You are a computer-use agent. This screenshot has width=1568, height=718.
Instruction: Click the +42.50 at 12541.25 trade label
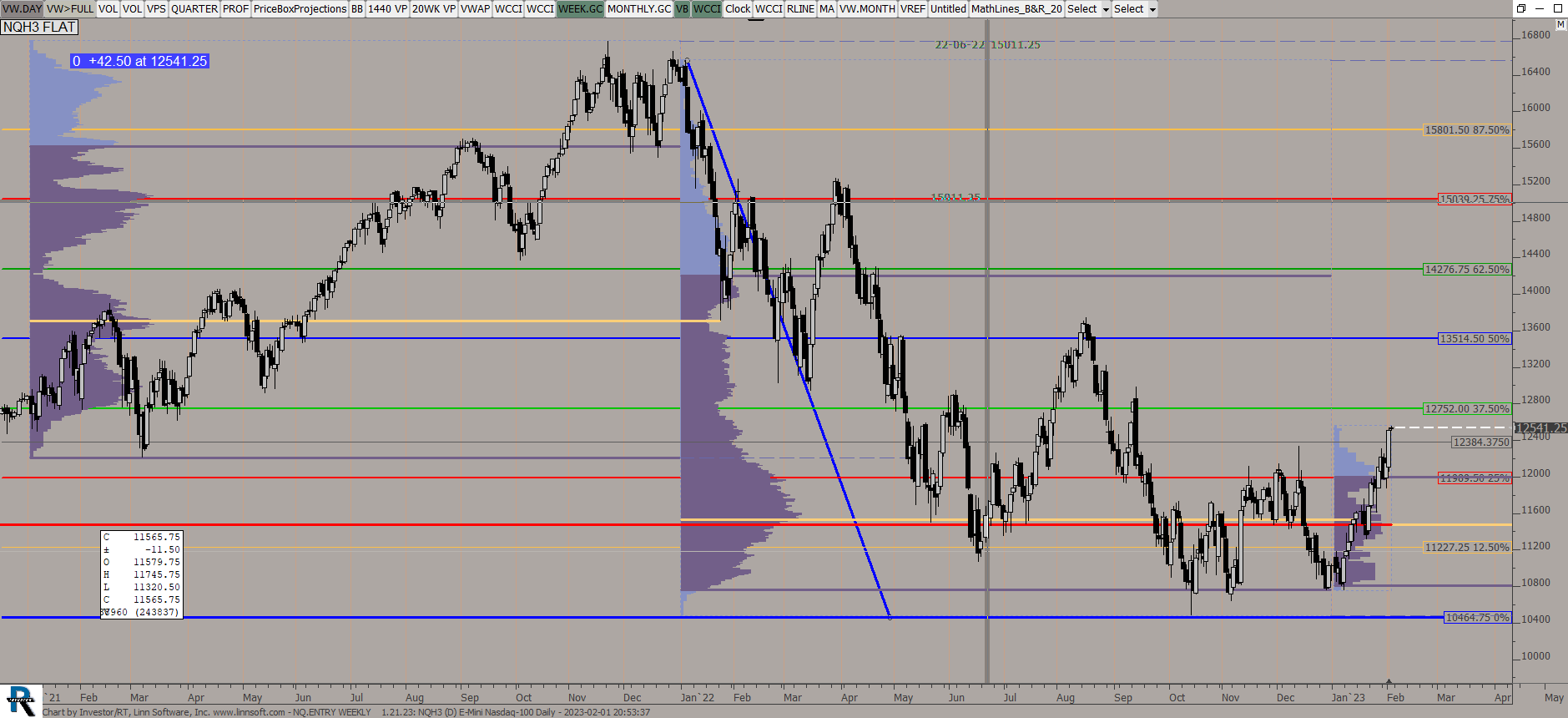(x=139, y=61)
